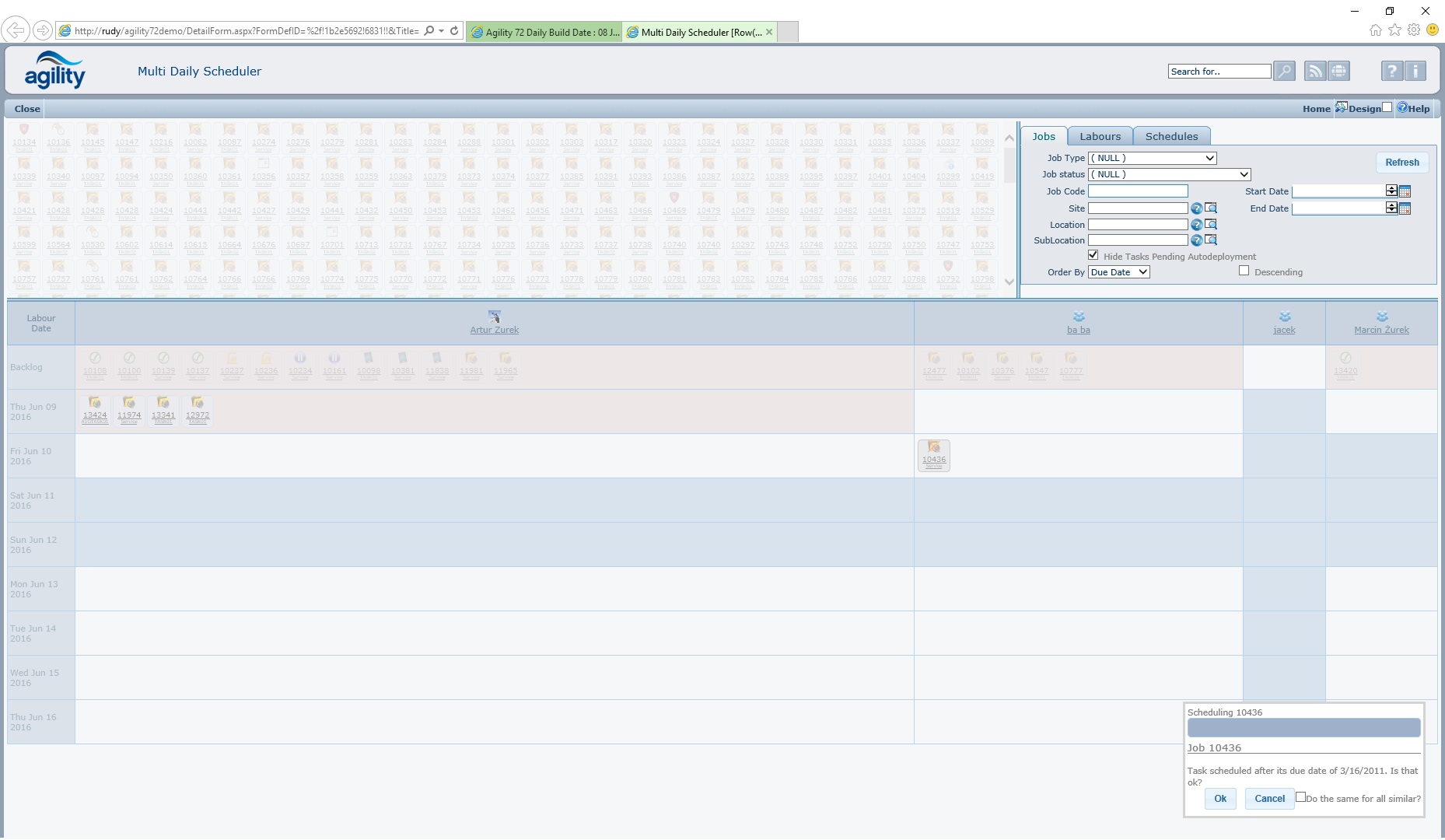This screenshot has height=840, width=1445.
Task: Click the Job Code input field
Action: [1137, 191]
